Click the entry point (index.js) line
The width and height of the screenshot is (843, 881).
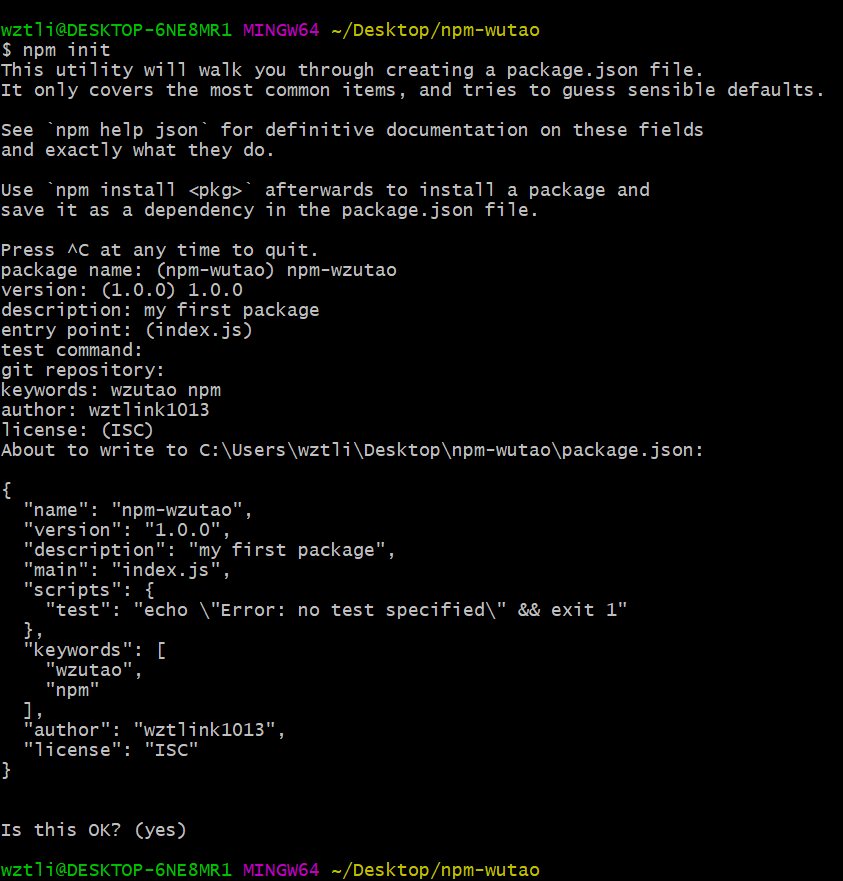[x=127, y=330]
